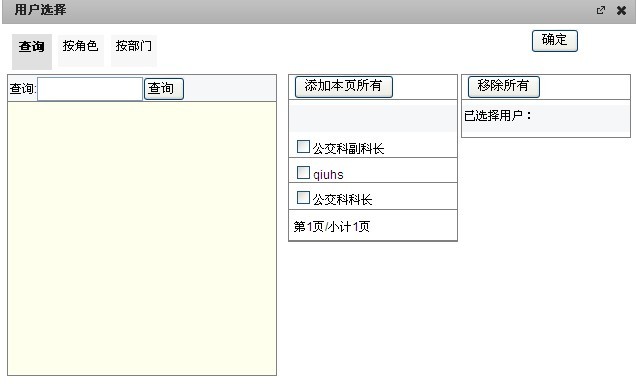Open the 按部门 tab
Image resolution: width=637 pixels, height=384 pixels.
(134, 50)
